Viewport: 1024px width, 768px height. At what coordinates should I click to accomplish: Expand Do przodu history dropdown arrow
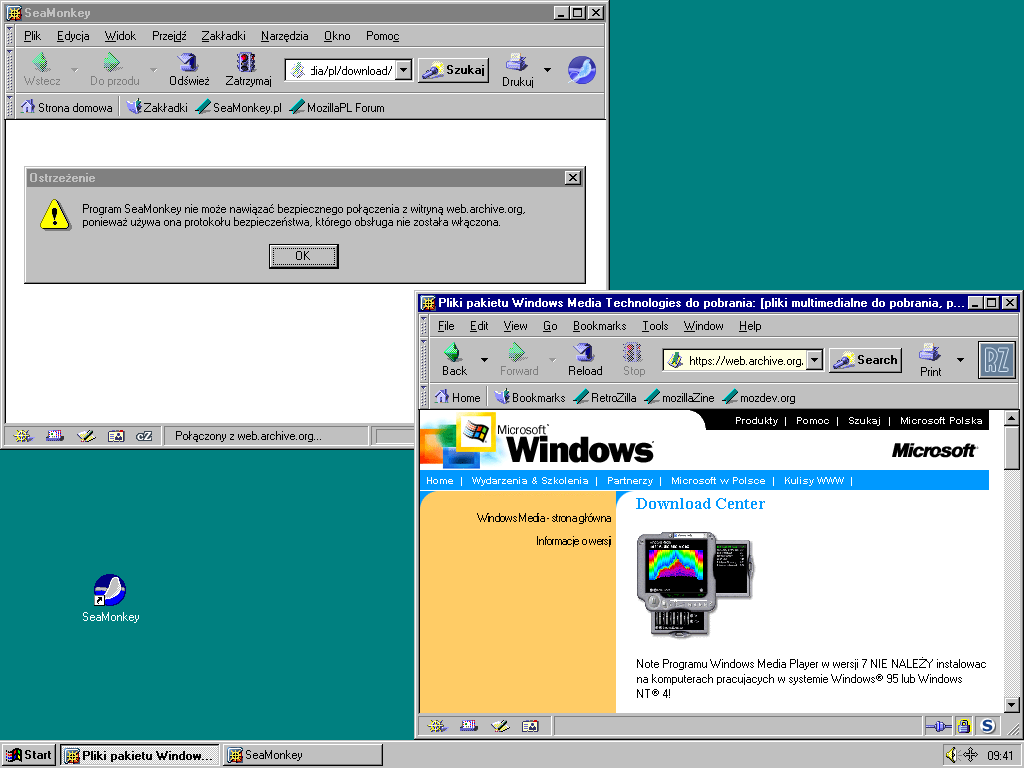click(153, 69)
